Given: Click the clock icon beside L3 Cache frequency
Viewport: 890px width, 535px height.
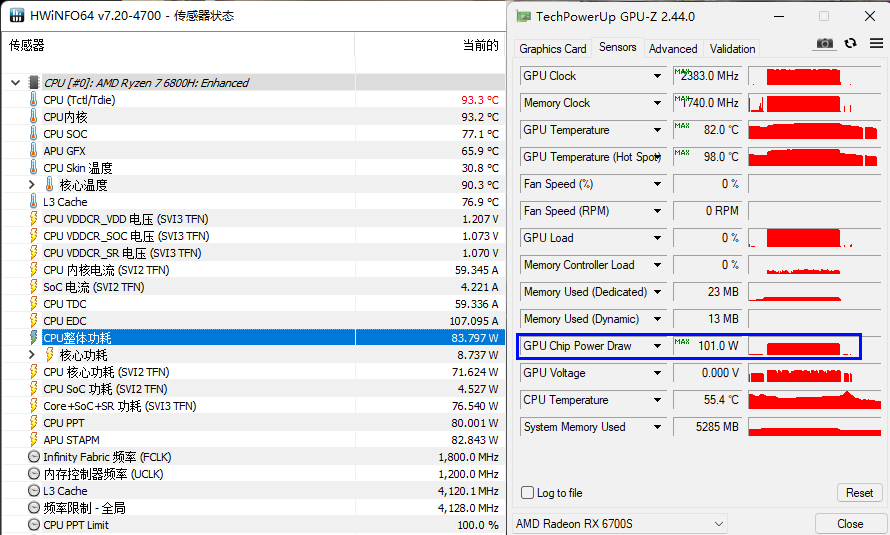Looking at the screenshot, I should (33, 491).
